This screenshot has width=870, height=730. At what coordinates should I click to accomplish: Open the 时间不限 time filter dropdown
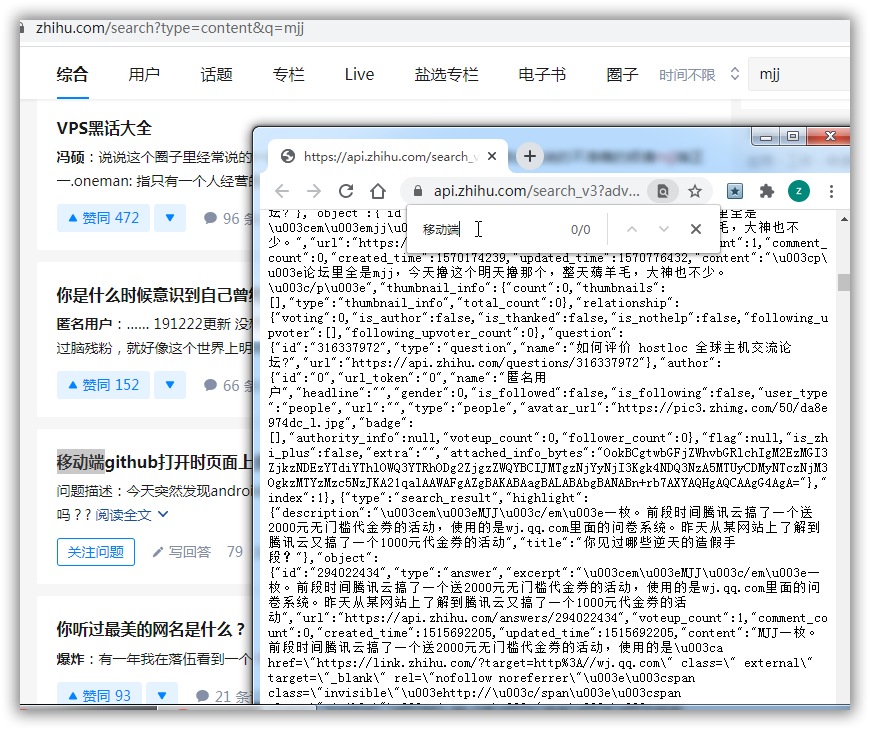click(x=699, y=75)
